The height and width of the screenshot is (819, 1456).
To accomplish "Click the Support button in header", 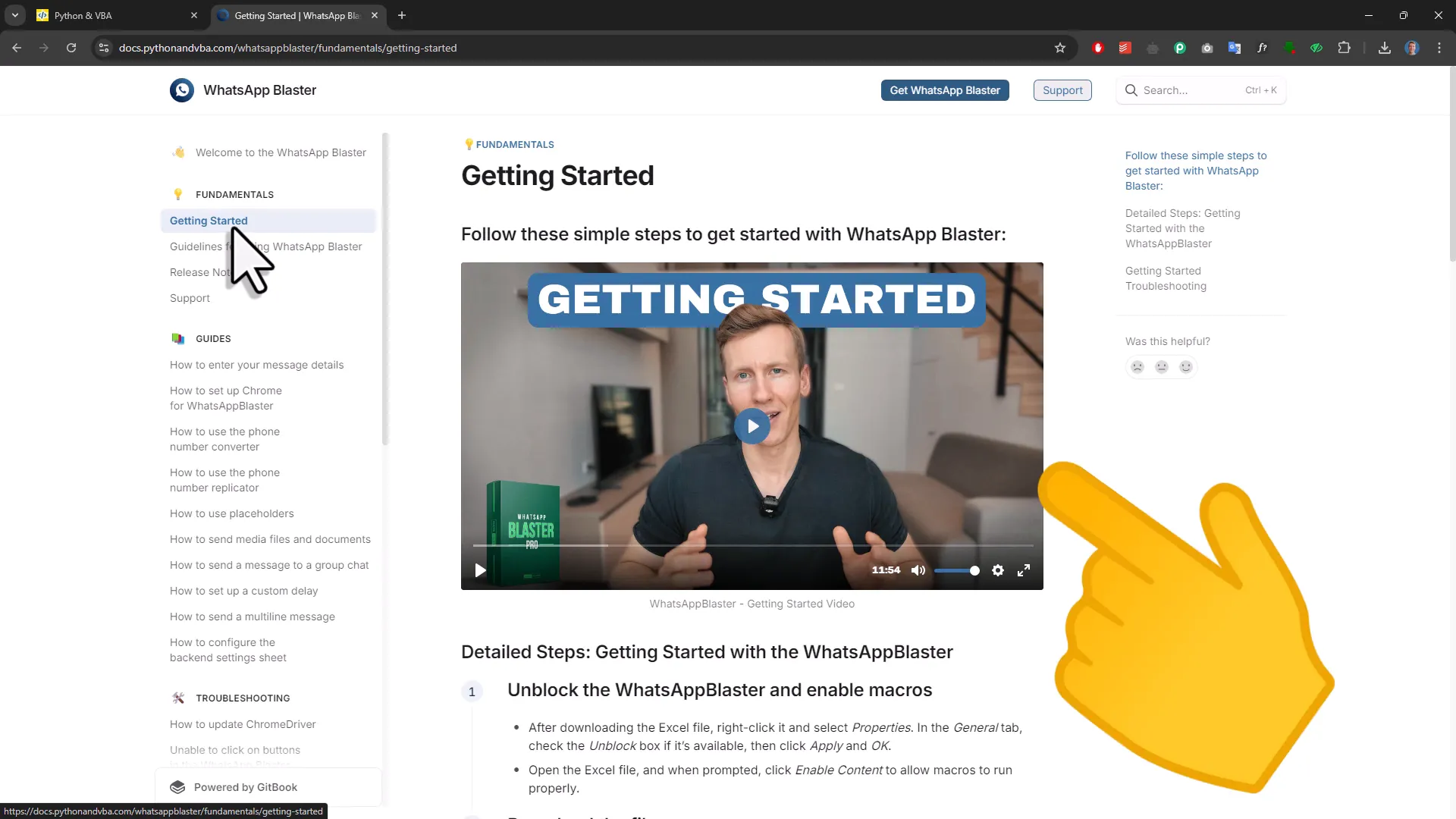I will pos(1062,90).
